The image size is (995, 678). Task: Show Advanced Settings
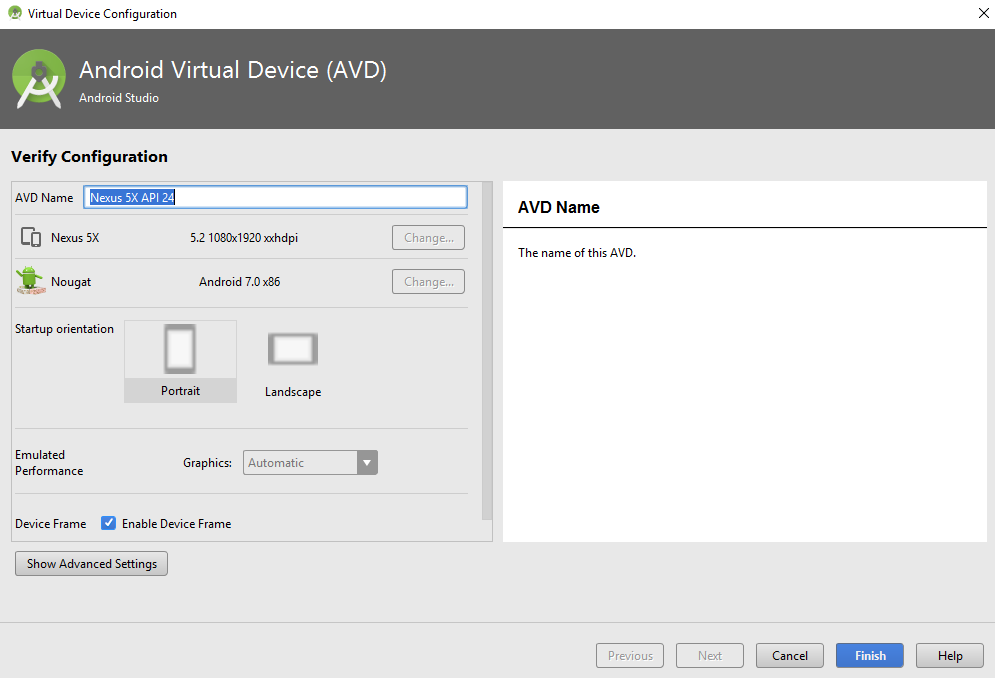tap(91, 564)
